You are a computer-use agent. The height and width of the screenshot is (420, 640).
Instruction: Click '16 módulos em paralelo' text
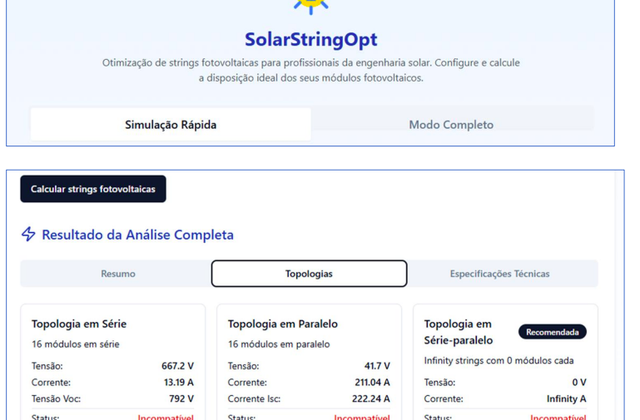[279, 344]
